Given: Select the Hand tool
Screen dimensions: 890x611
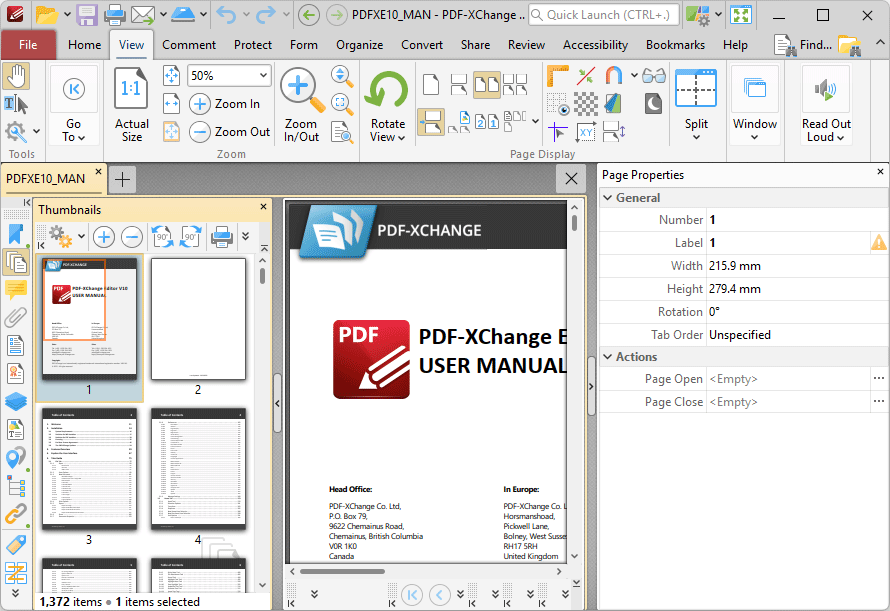Looking at the screenshot, I should [16, 76].
